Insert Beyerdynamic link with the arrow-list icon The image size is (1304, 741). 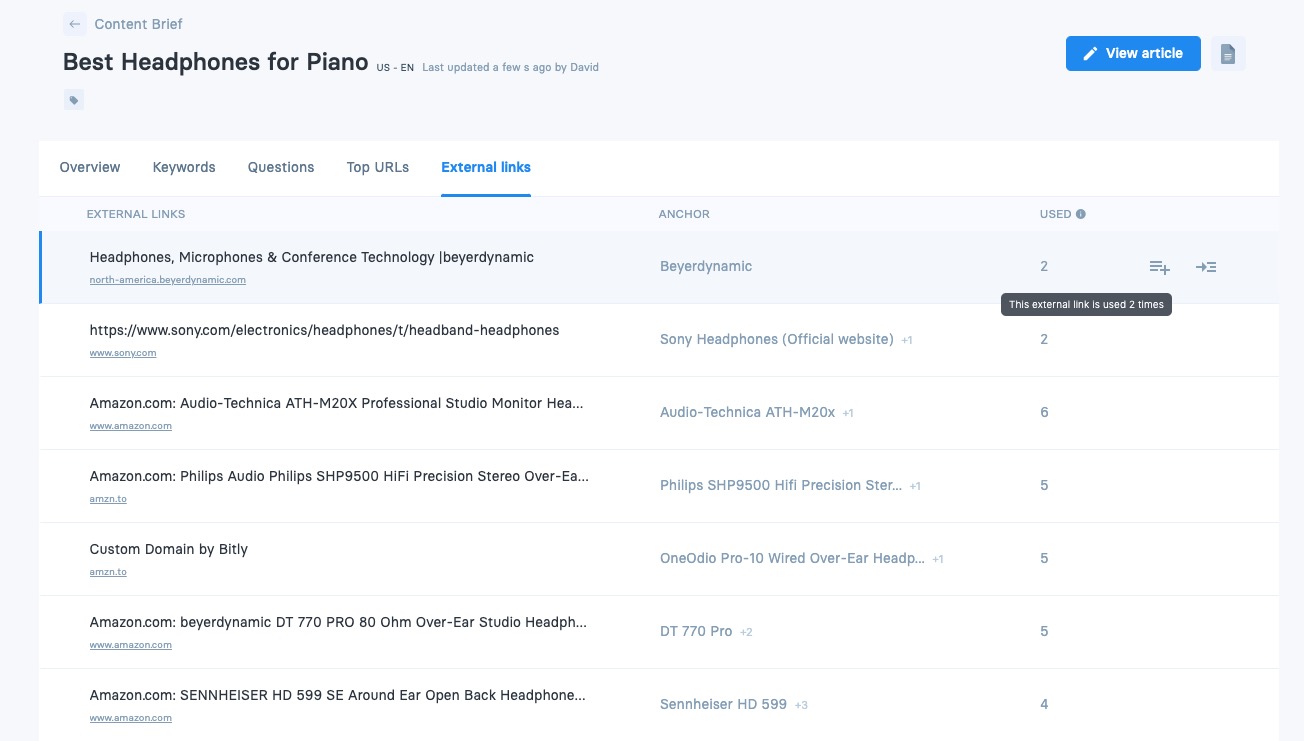click(1206, 267)
